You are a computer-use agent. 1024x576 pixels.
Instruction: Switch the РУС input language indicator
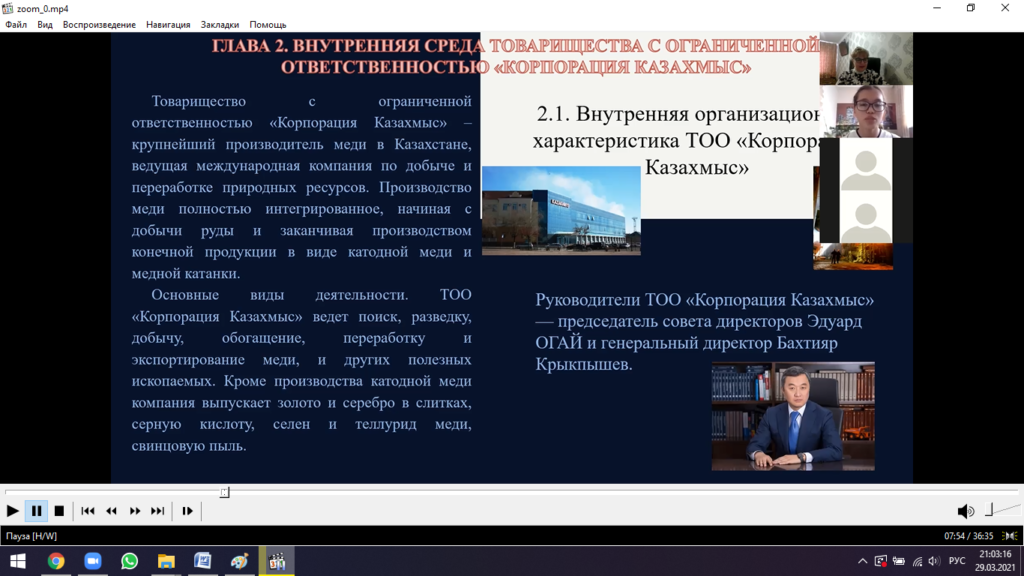pyautogui.click(x=957, y=561)
